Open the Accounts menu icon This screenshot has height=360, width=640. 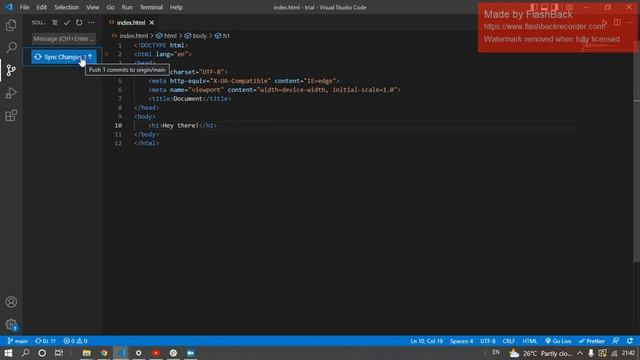11,302
